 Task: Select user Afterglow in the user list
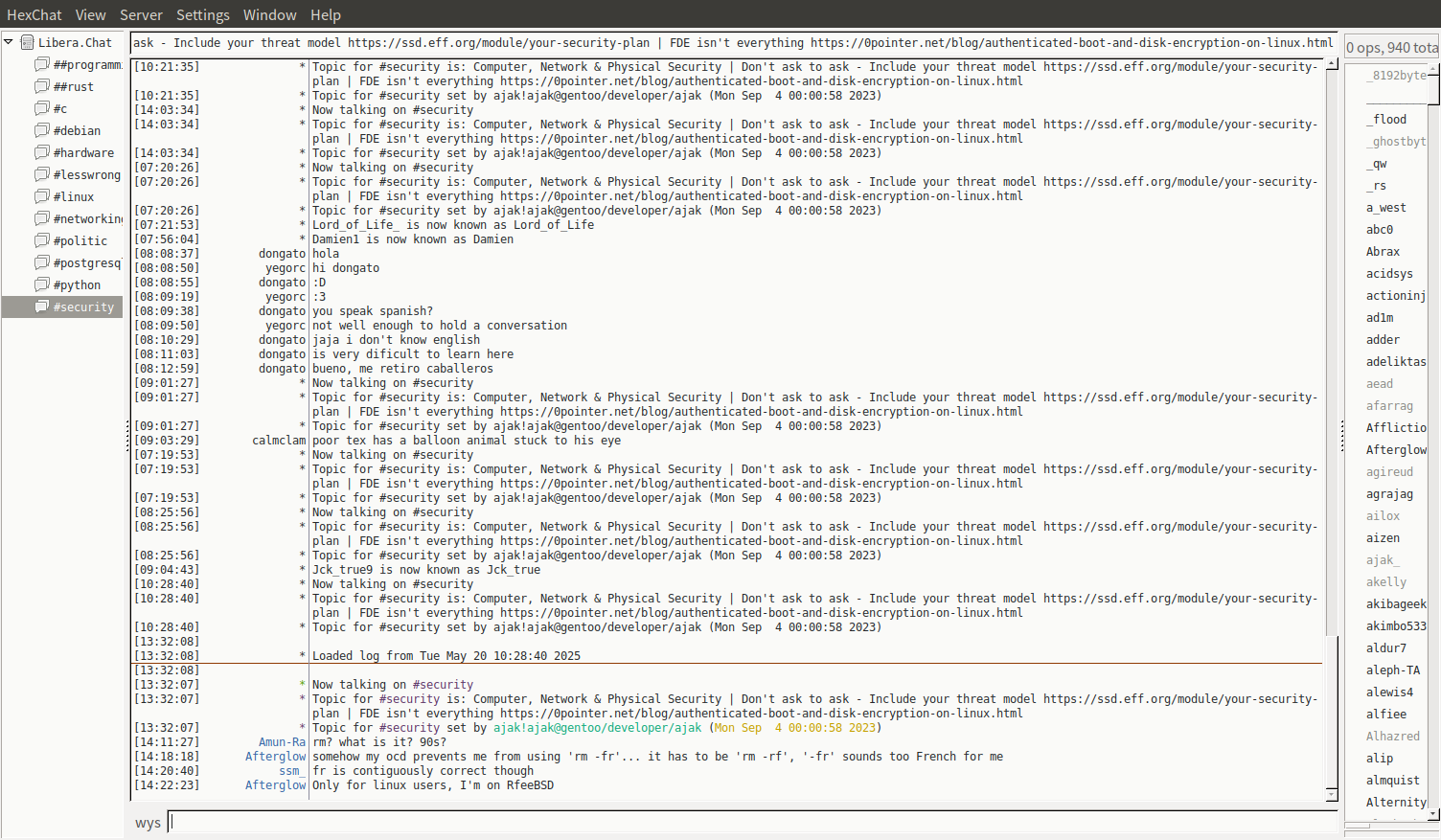[x=1395, y=450]
